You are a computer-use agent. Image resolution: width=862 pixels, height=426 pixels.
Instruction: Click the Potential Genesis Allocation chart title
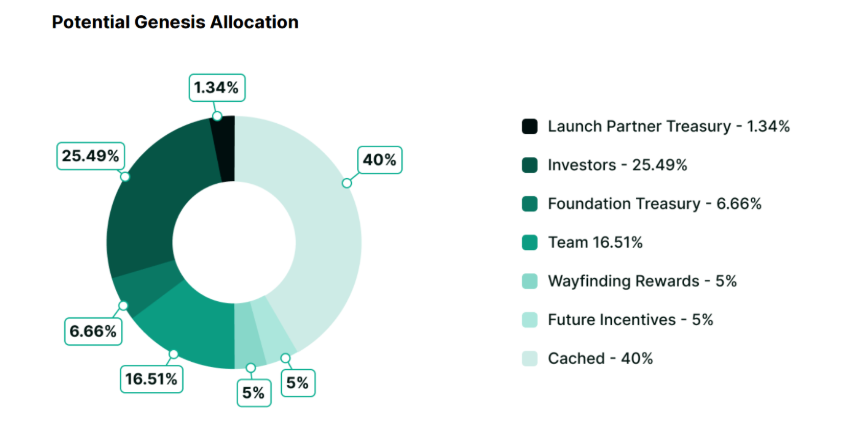(175, 22)
